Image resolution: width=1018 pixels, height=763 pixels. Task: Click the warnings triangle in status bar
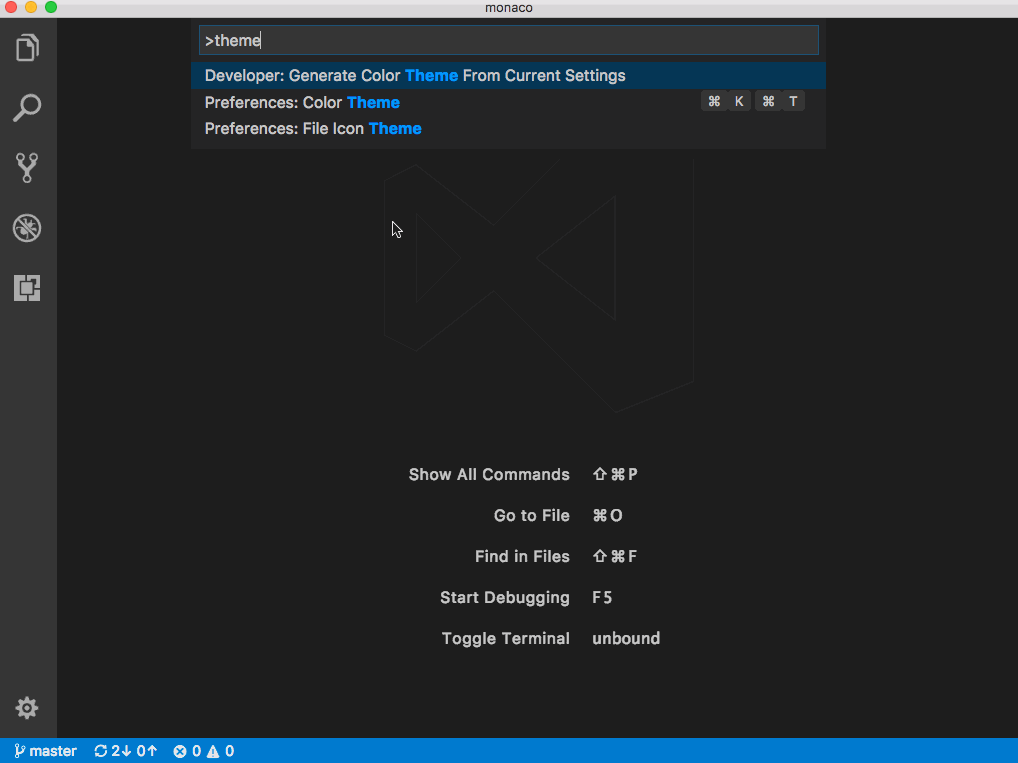point(213,751)
